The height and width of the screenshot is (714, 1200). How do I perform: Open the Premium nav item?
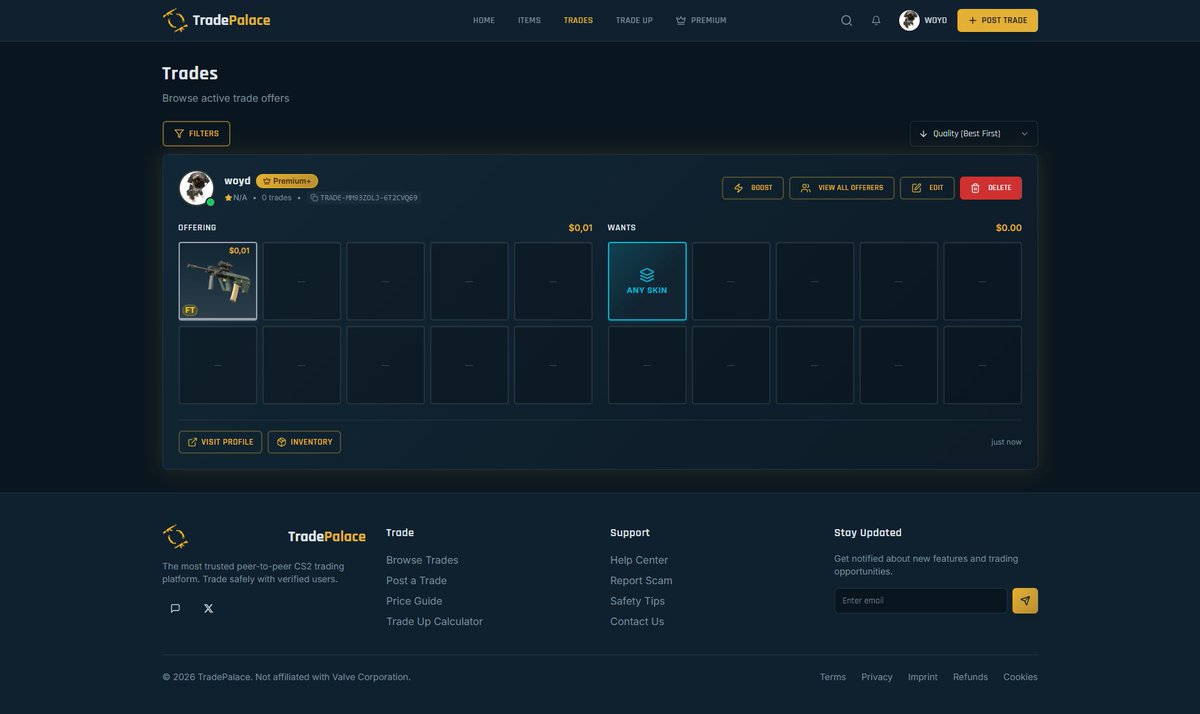click(701, 20)
